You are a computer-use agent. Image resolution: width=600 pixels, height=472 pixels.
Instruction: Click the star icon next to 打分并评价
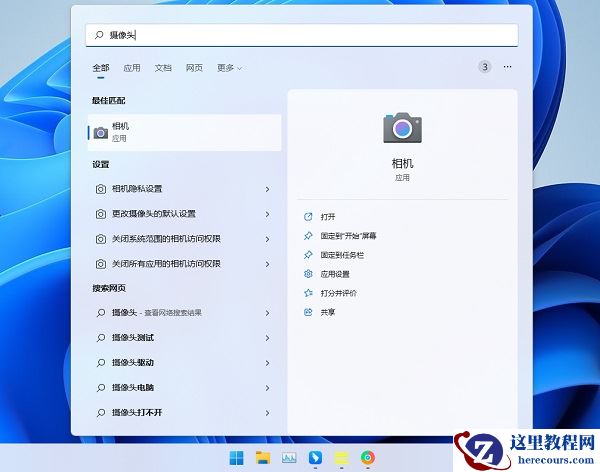coord(308,293)
